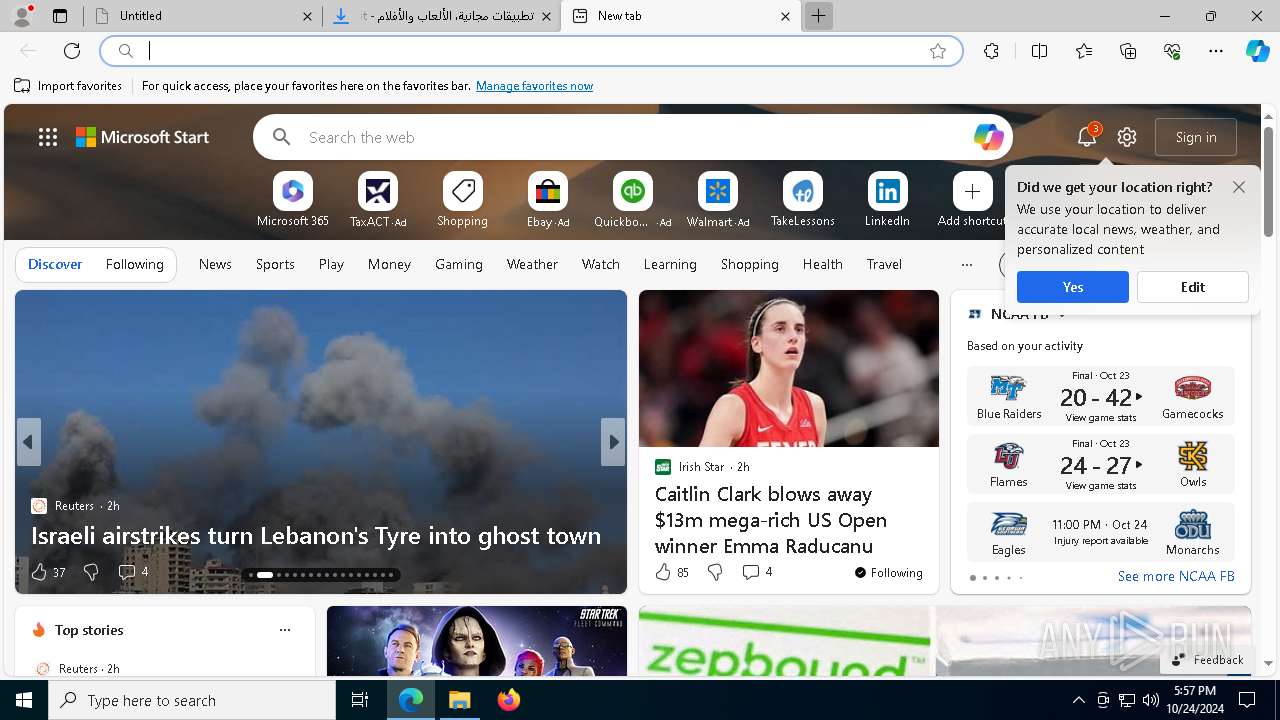Launch Firefox from the taskbar

[508, 700]
